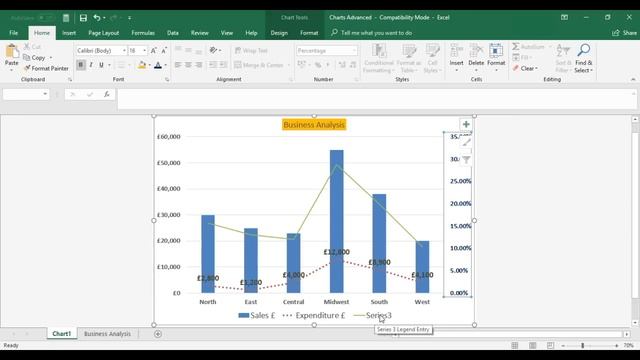This screenshot has height=360, width=640.
Task: Click Format Painter
Action: coord(46,69)
